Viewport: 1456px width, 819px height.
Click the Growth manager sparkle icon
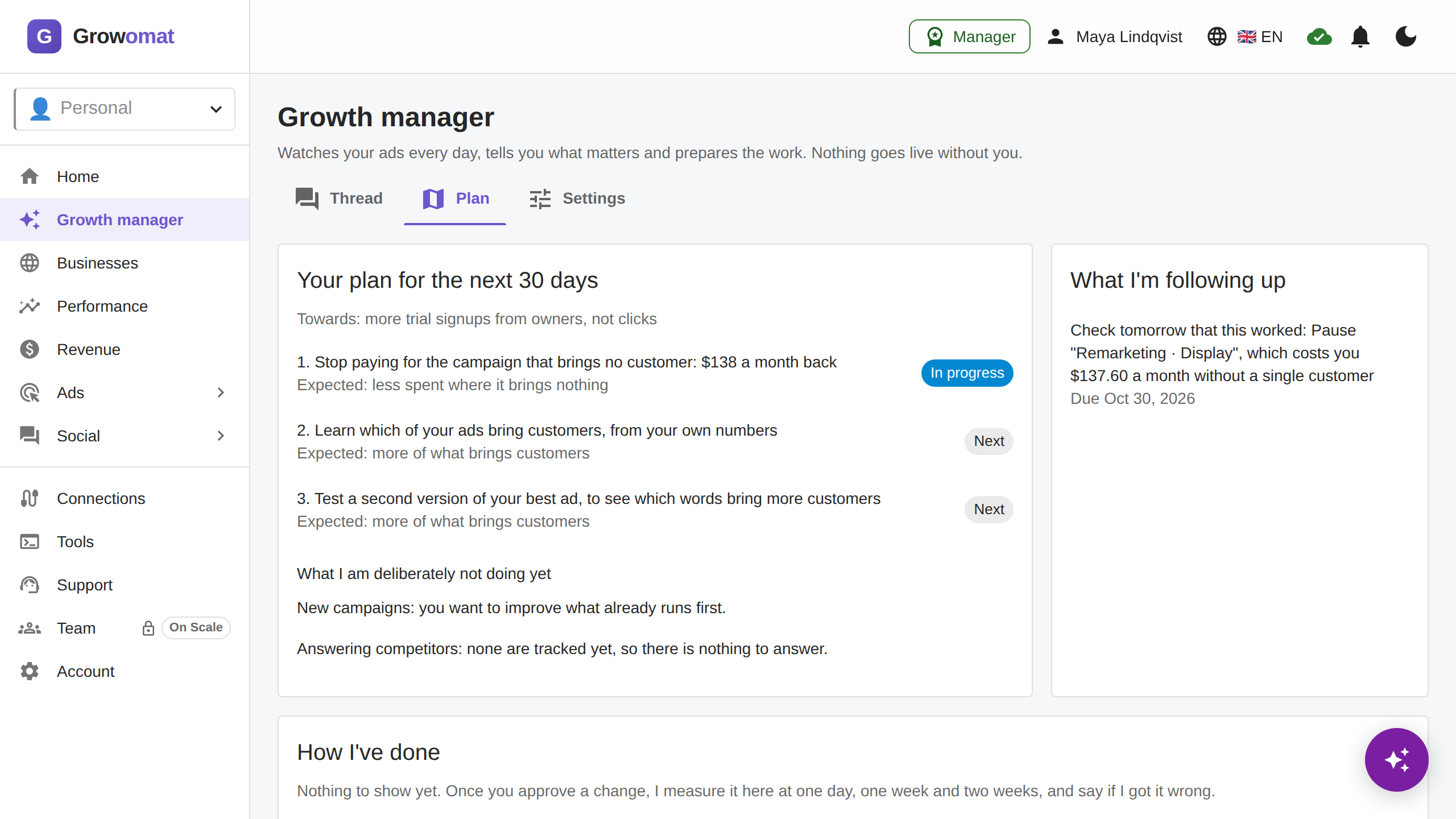tap(30, 220)
